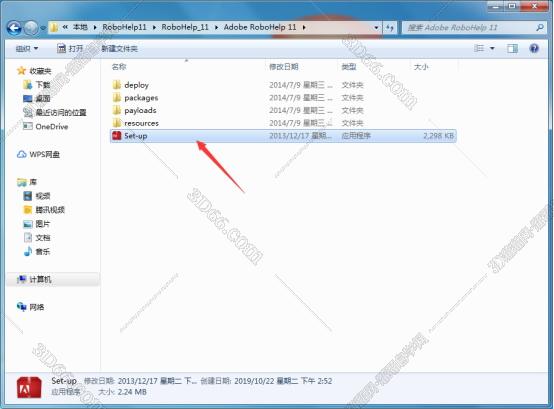Click the payloads folder icon

pyautogui.click(x=117, y=110)
